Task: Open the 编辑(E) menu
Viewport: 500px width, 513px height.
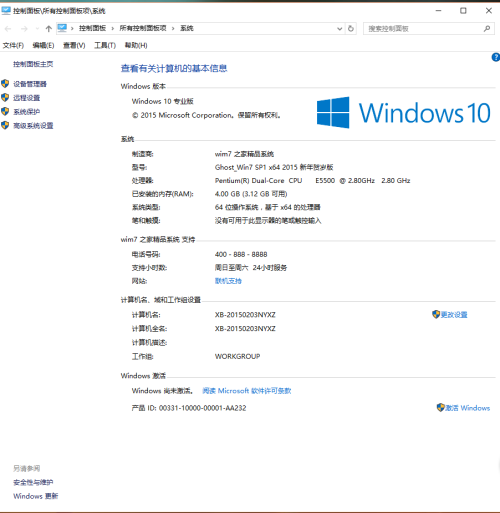Action: click(x=43, y=45)
